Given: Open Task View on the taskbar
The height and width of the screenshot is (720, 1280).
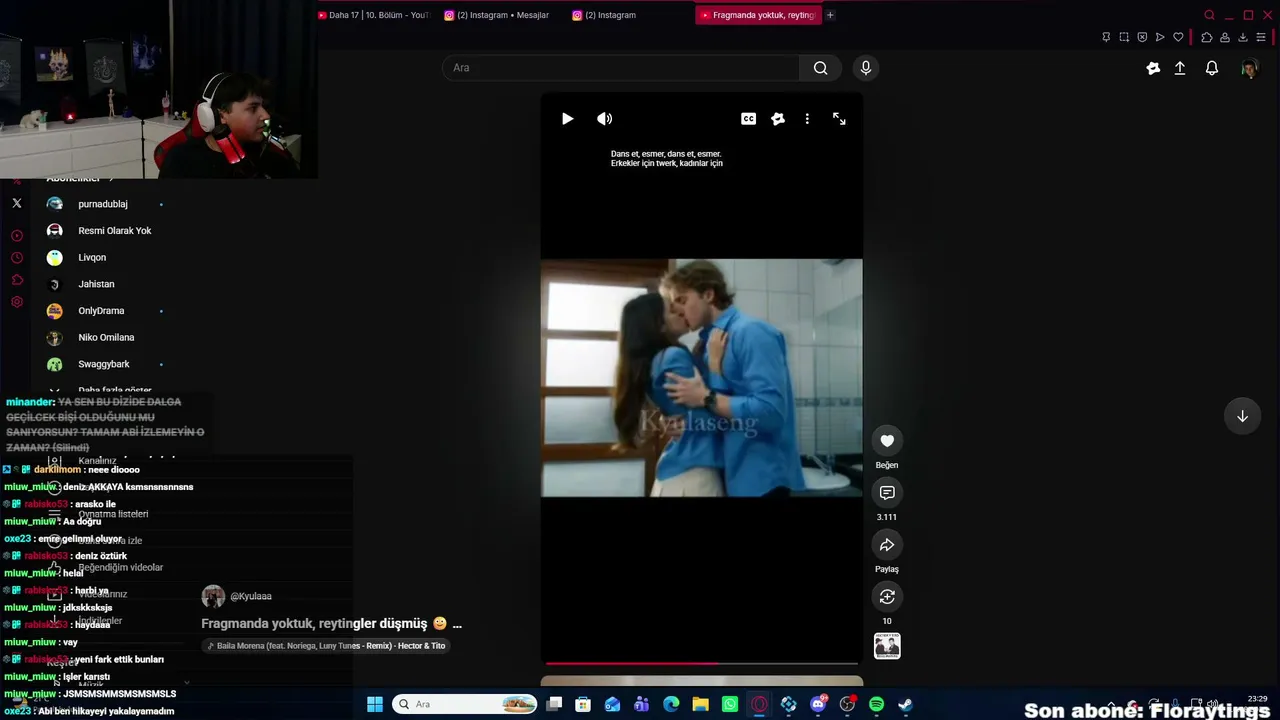Looking at the screenshot, I should coord(554,704).
